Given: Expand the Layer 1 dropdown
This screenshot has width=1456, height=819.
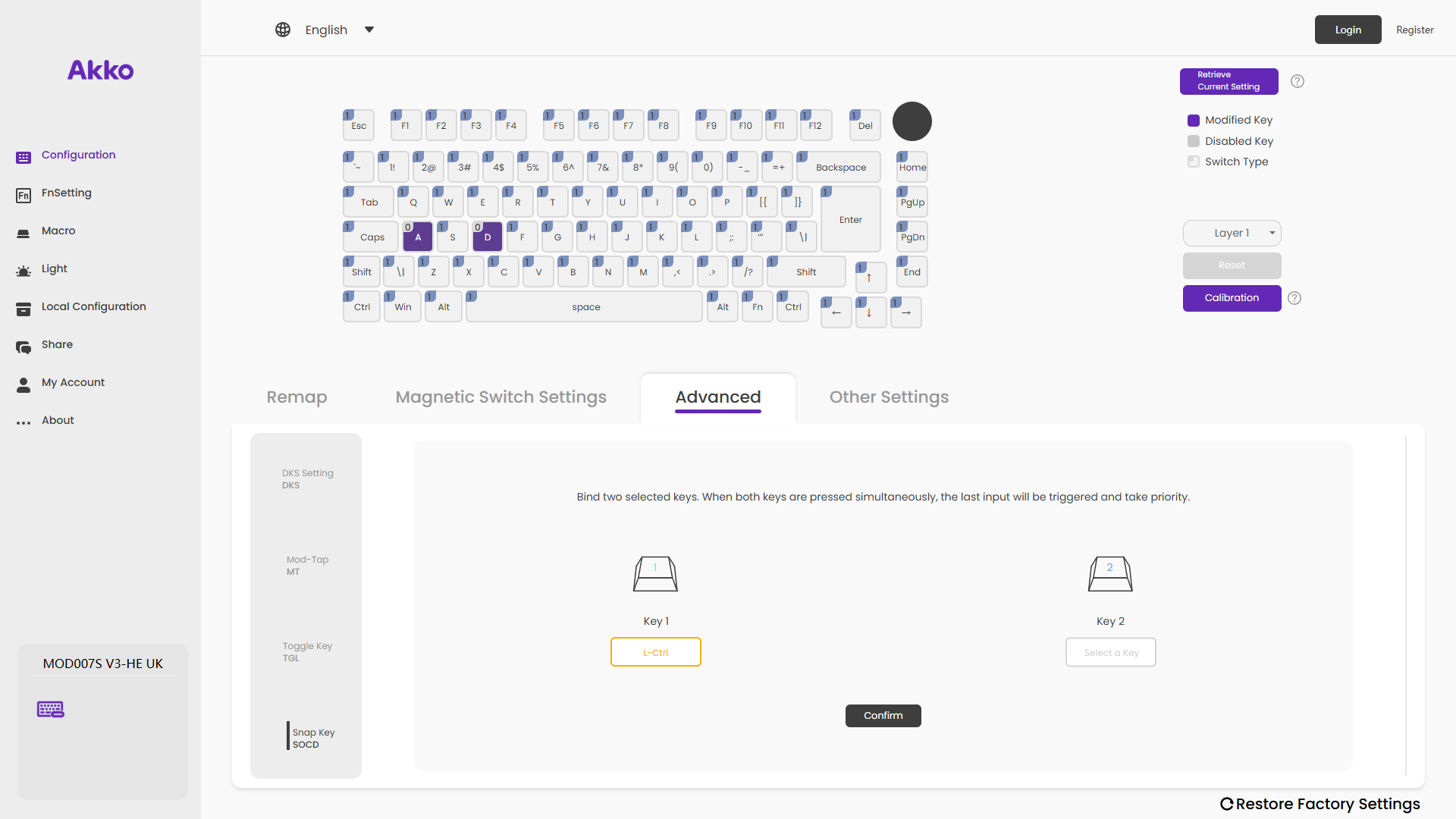Looking at the screenshot, I should 1232,233.
